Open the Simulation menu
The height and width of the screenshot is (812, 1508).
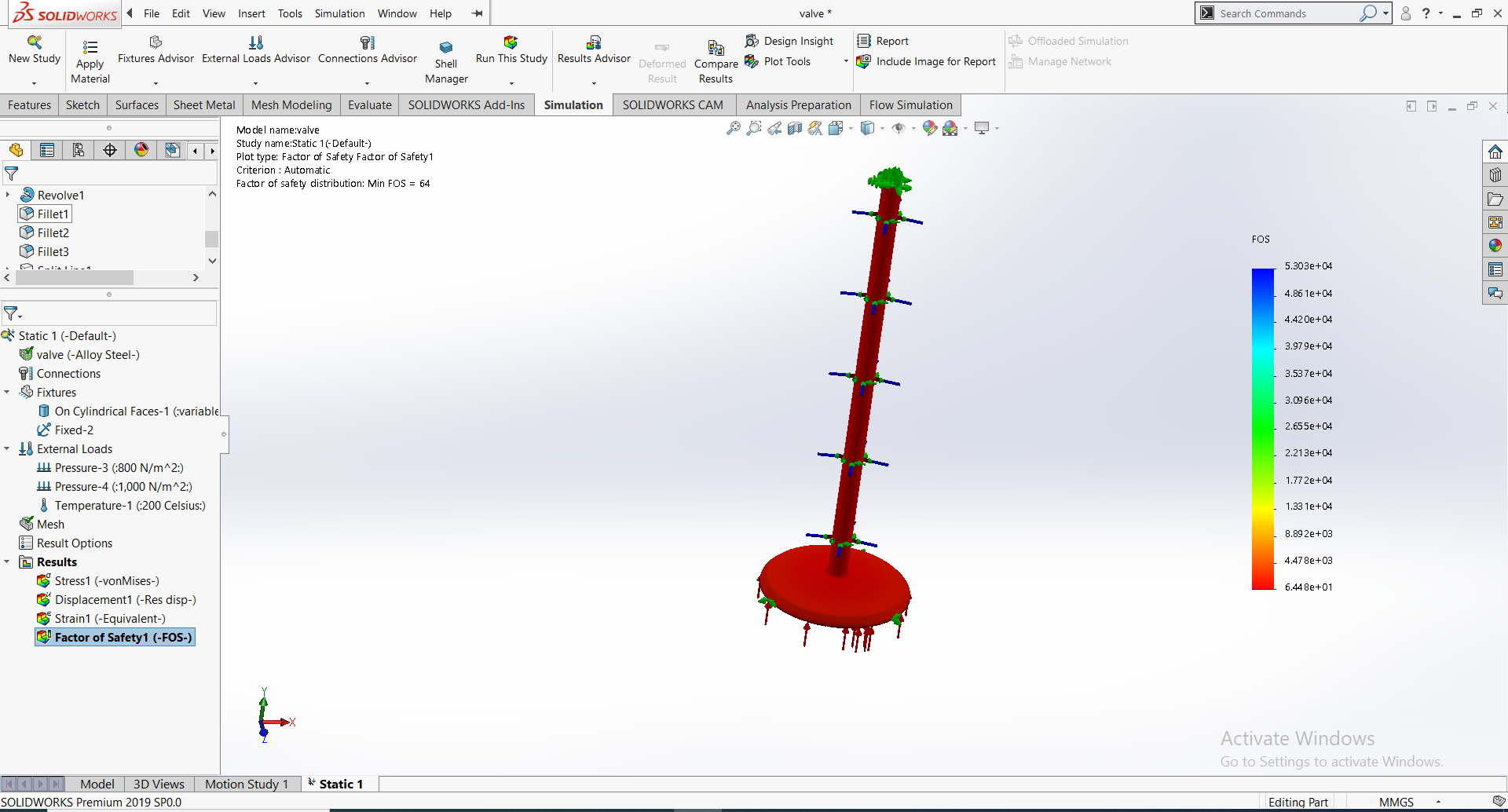[x=339, y=13]
